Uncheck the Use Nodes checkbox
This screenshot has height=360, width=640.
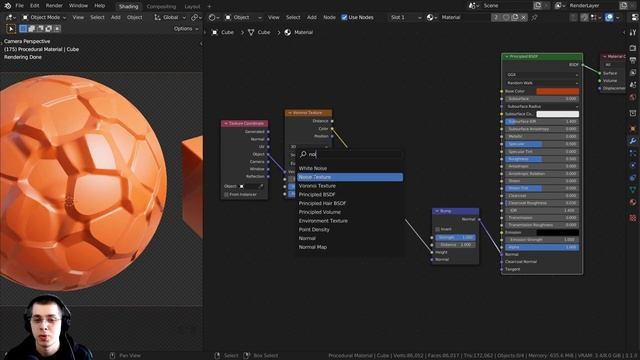click(x=344, y=18)
